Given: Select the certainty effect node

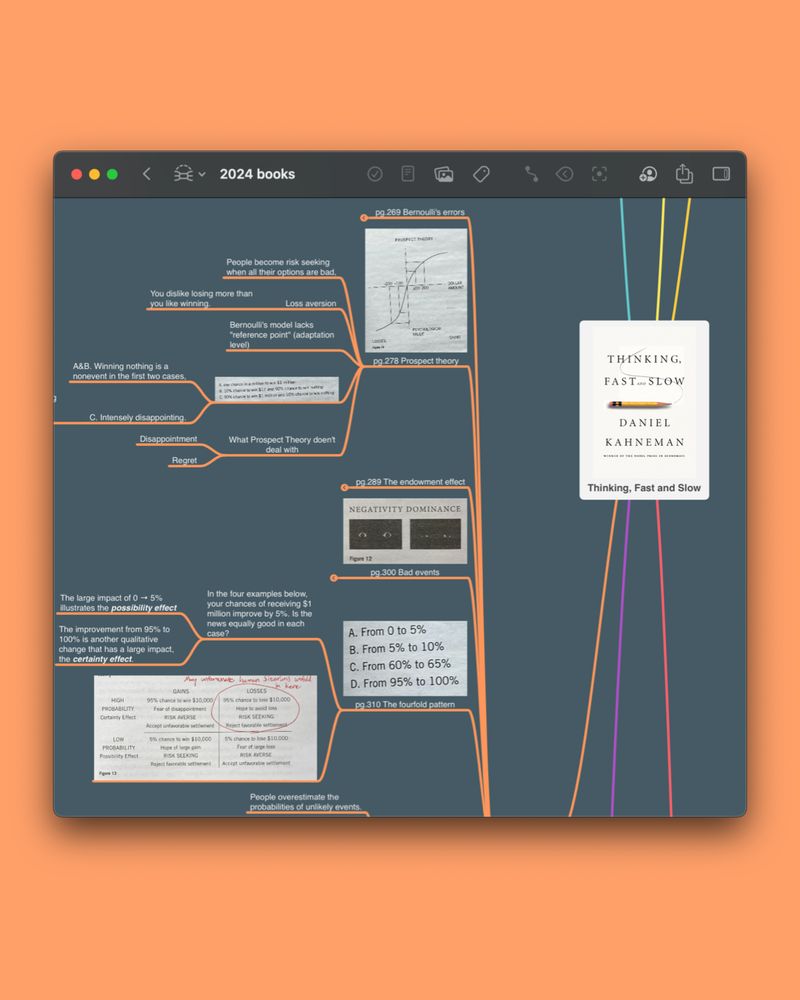Looking at the screenshot, I should pyautogui.click(x=116, y=644).
